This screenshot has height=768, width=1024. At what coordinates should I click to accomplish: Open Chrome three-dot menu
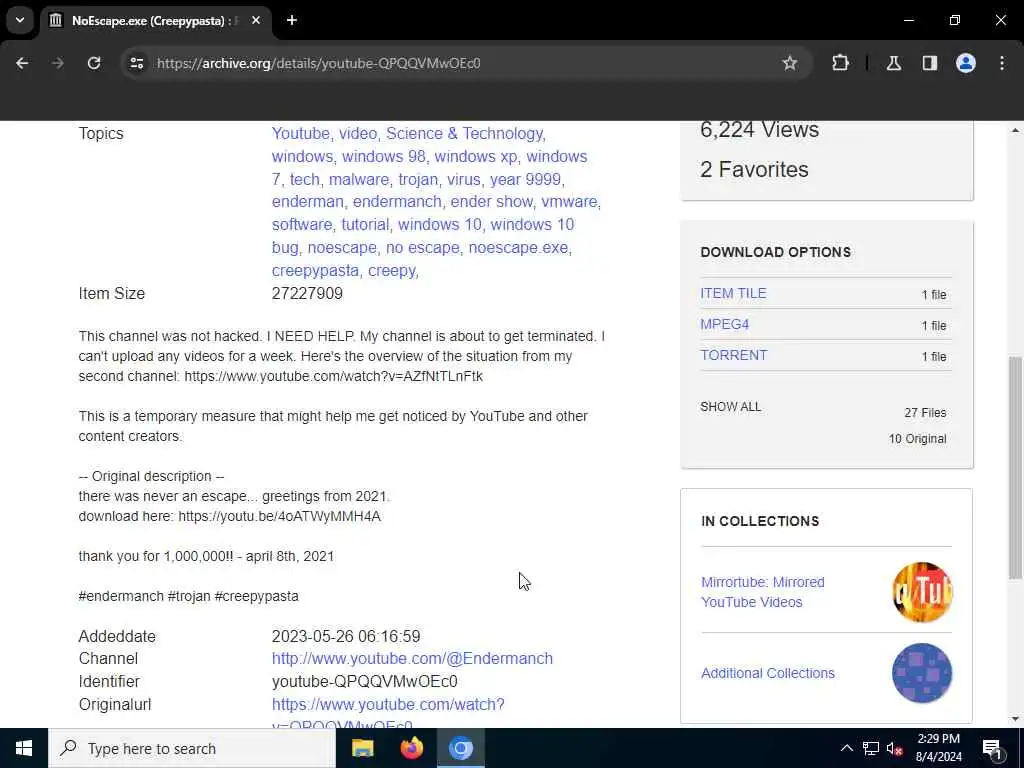pos(1002,63)
